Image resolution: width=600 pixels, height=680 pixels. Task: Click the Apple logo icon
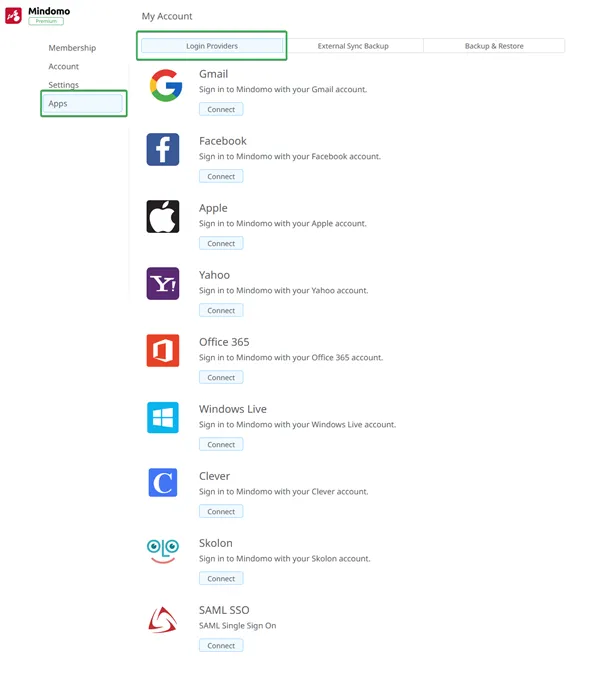click(163, 216)
